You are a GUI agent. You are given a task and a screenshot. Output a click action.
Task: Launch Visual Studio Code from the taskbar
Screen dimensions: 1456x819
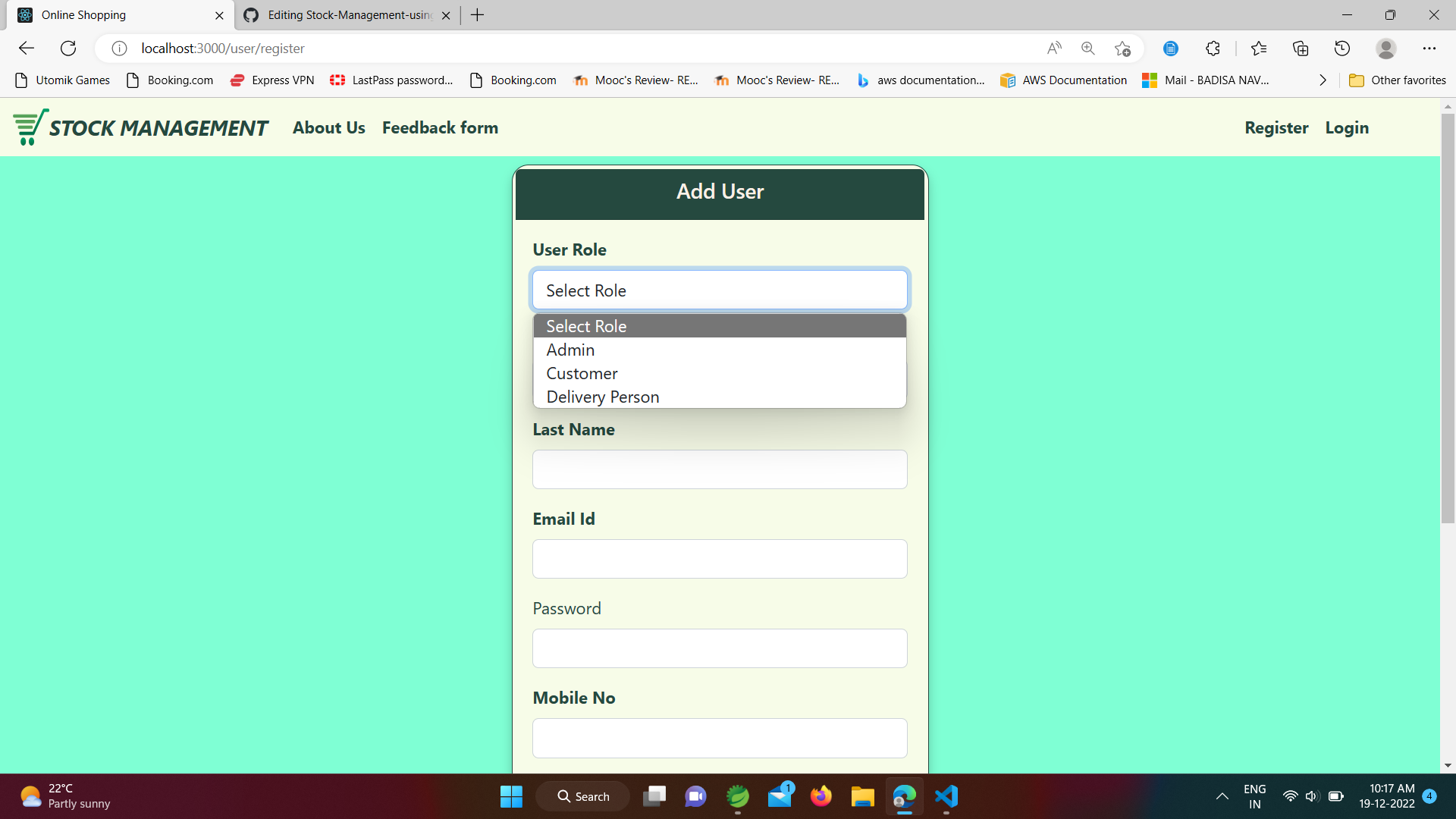click(946, 796)
